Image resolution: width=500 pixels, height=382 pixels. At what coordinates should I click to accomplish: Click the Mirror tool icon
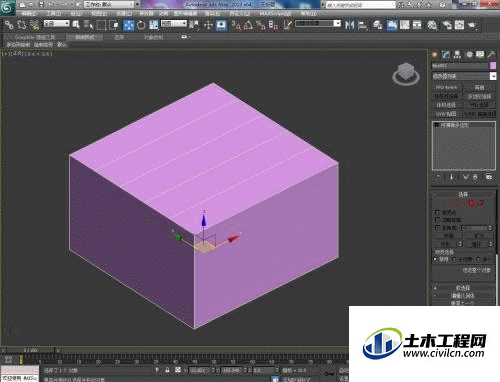click(350, 25)
